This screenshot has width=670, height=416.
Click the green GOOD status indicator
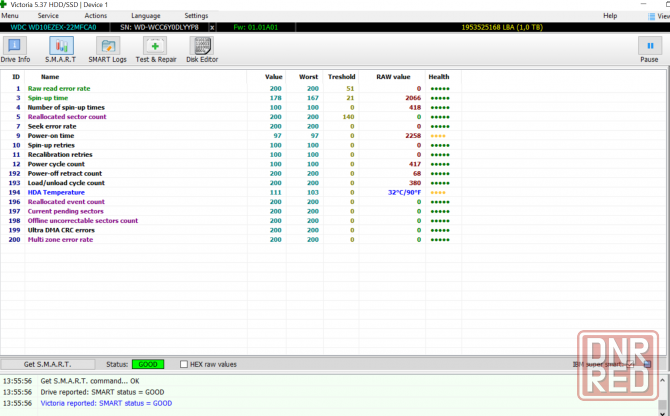(x=148, y=364)
